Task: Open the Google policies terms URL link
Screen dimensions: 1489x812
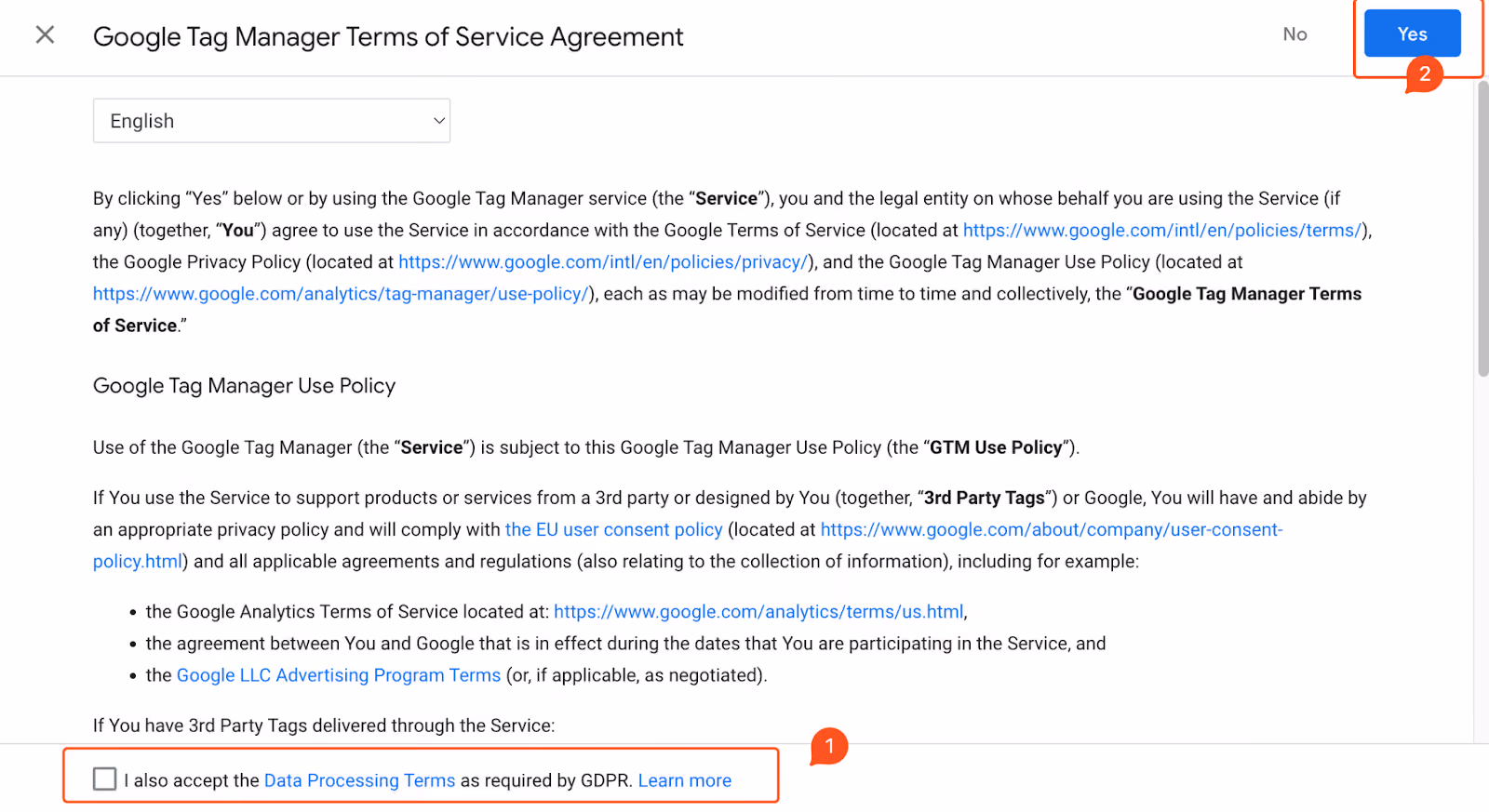Action: [1162, 230]
